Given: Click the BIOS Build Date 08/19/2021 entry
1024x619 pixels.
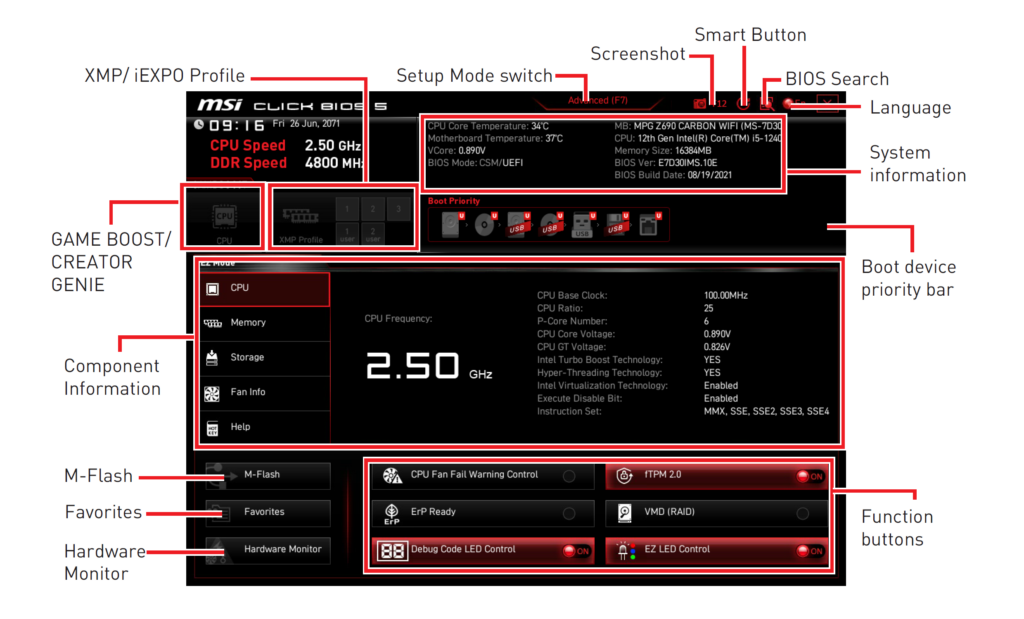Looking at the screenshot, I should click(673, 175).
